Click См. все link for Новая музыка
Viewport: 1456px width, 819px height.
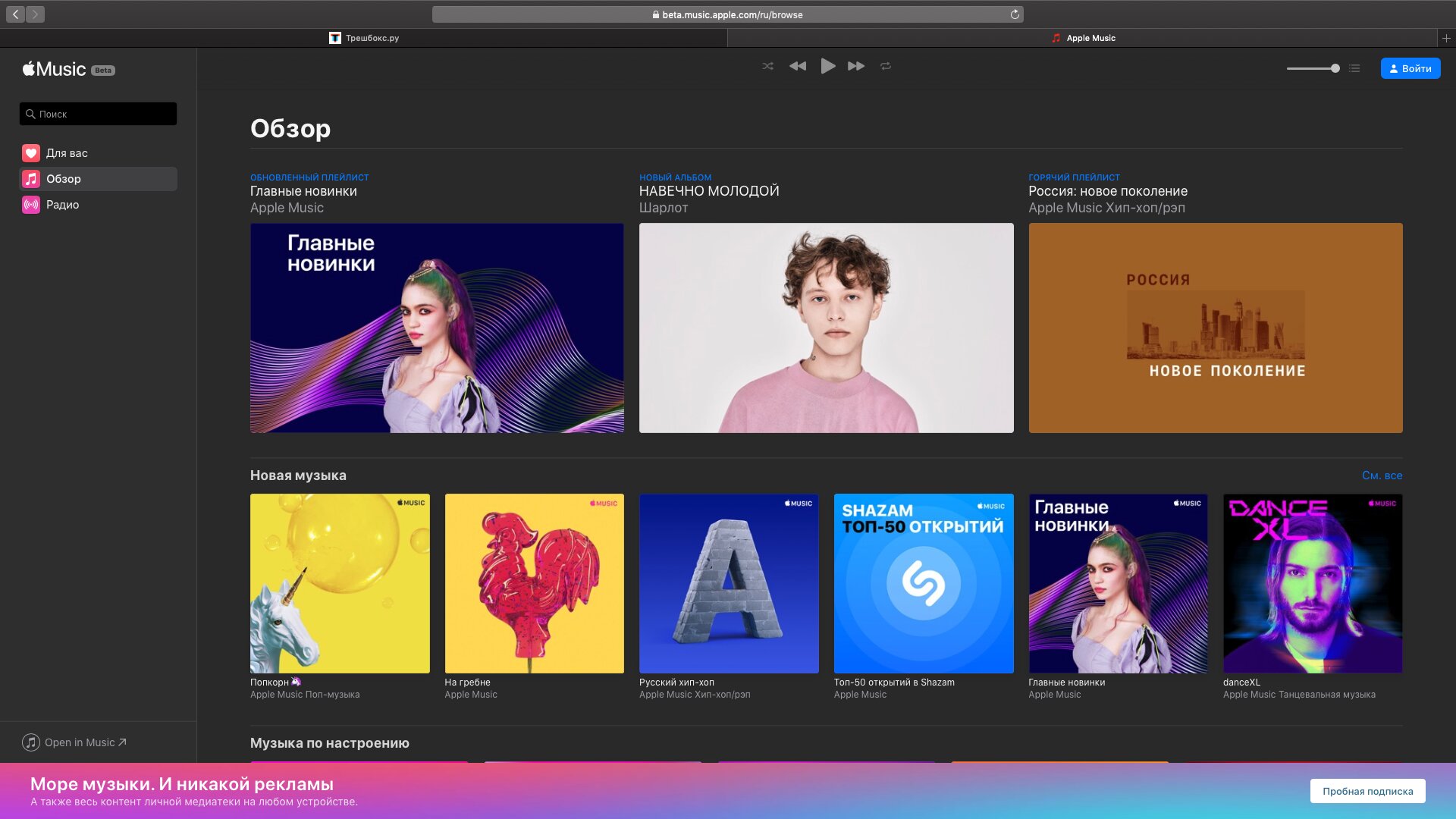(x=1382, y=475)
